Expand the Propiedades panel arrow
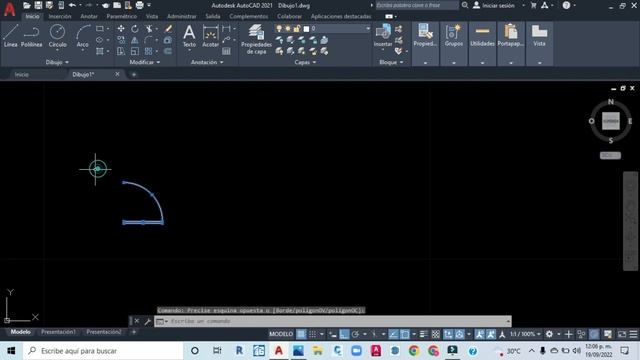This screenshot has height=360, width=640. click(425, 63)
